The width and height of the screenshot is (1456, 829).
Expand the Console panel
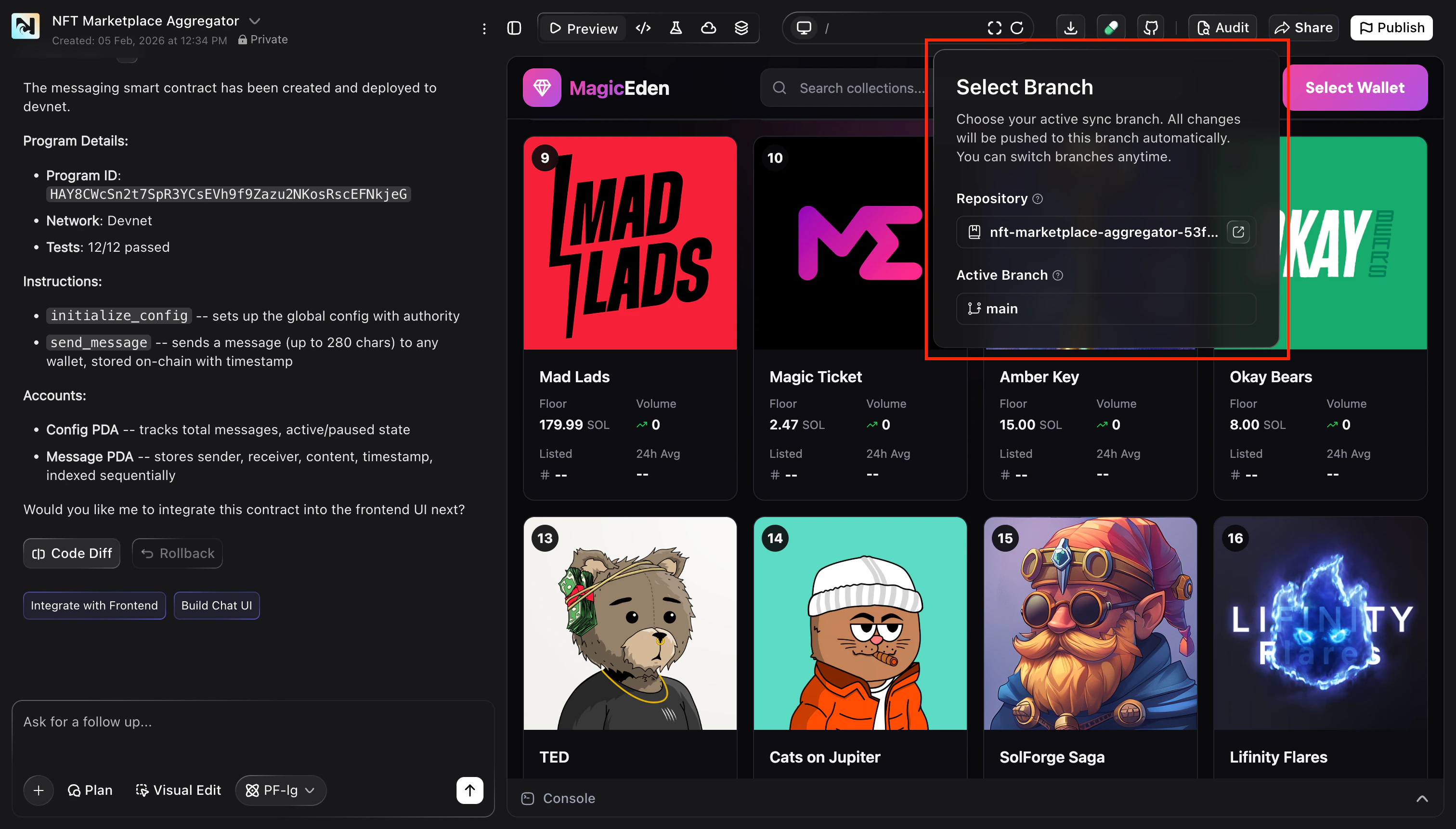coord(1421,798)
